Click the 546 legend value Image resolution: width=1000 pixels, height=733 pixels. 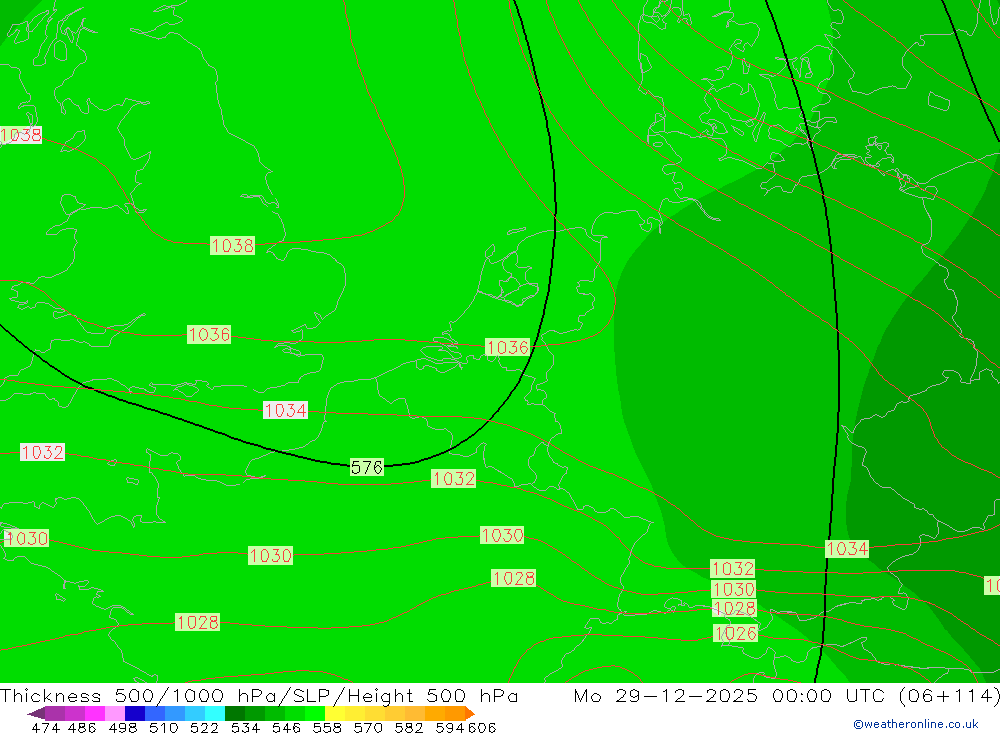(x=286, y=728)
